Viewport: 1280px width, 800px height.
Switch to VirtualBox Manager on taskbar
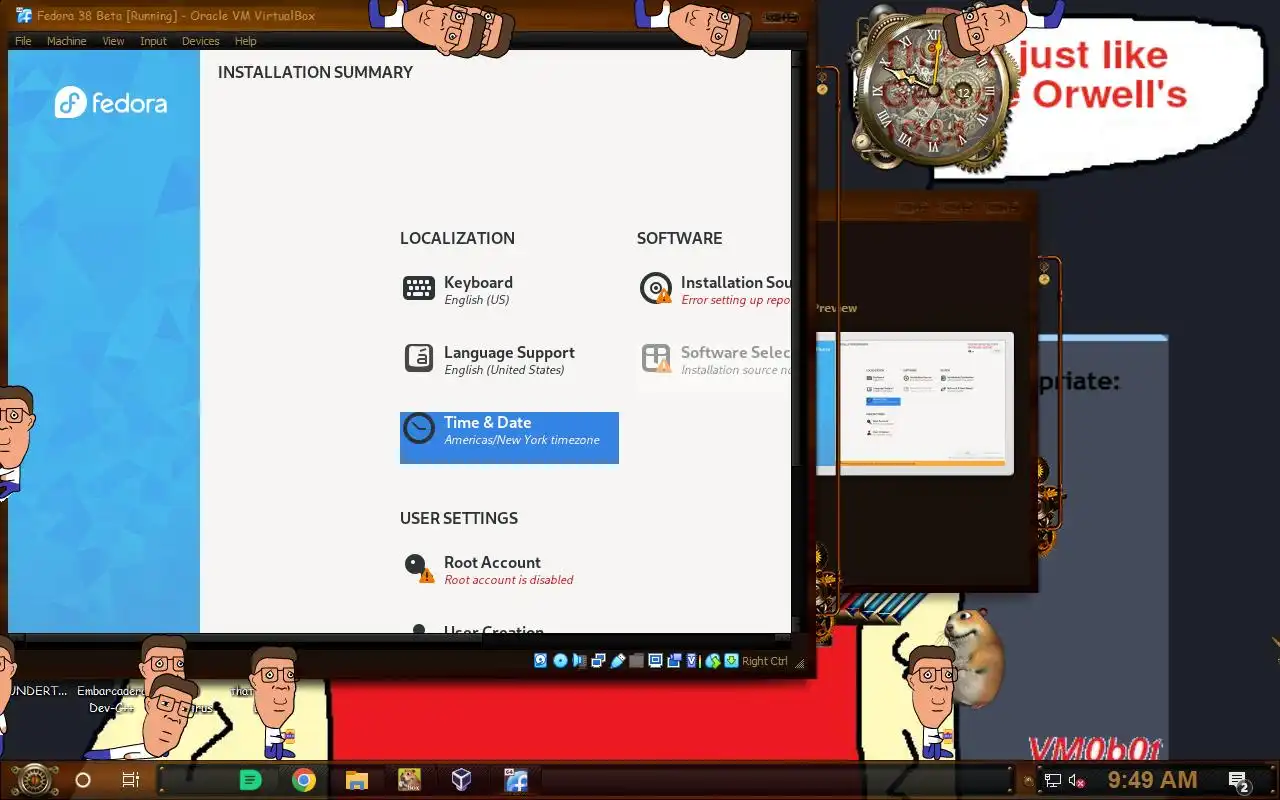(461, 780)
